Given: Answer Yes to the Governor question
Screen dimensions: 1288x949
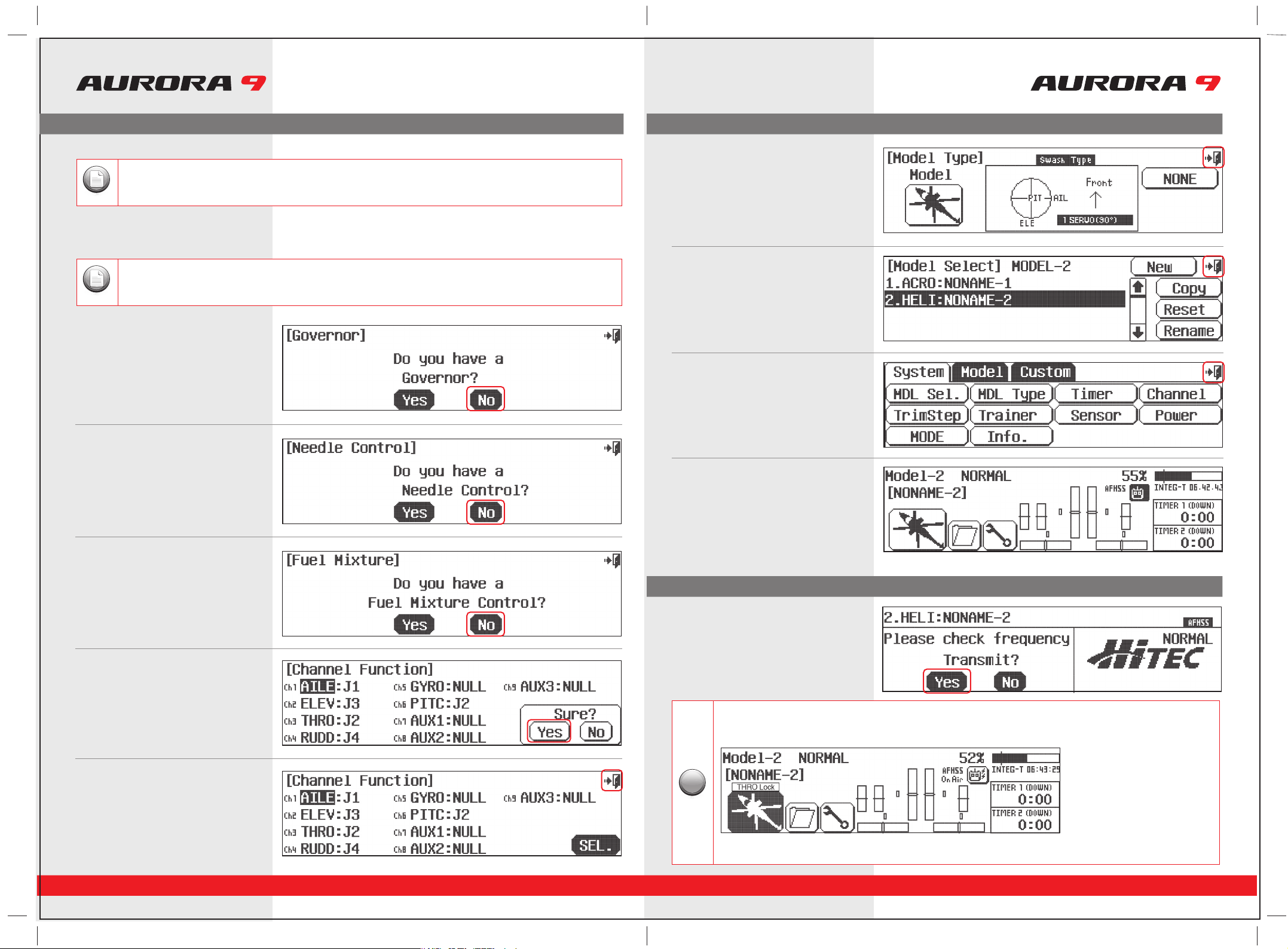Looking at the screenshot, I should point(414,400).
